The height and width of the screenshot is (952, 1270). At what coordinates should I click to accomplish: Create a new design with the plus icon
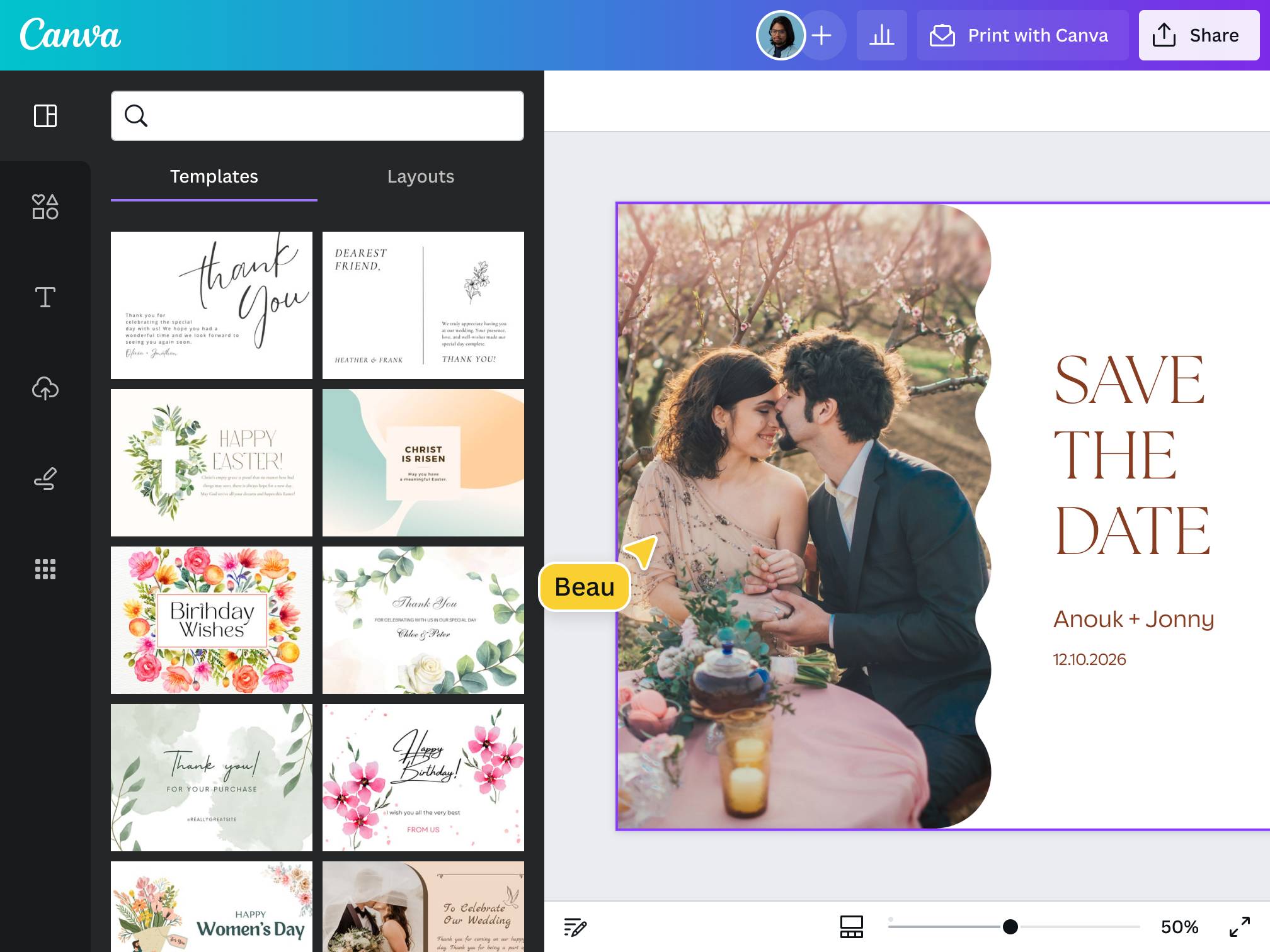pos(822,35)
